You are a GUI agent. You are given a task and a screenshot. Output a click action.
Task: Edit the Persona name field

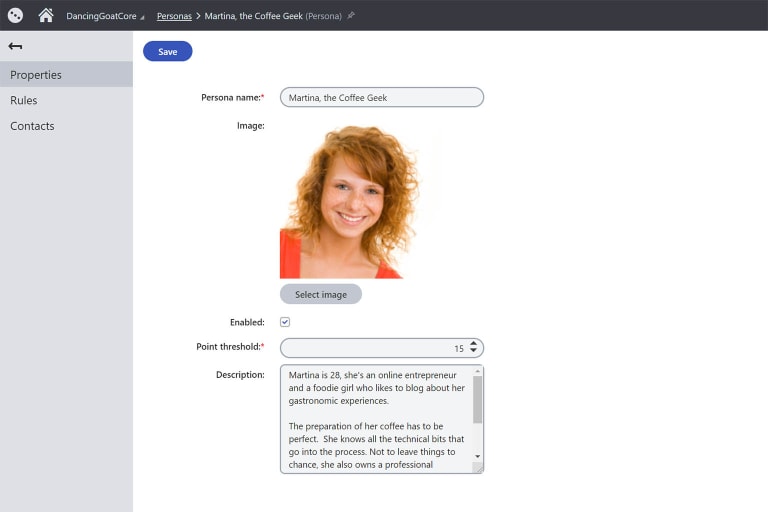(382, 98)
